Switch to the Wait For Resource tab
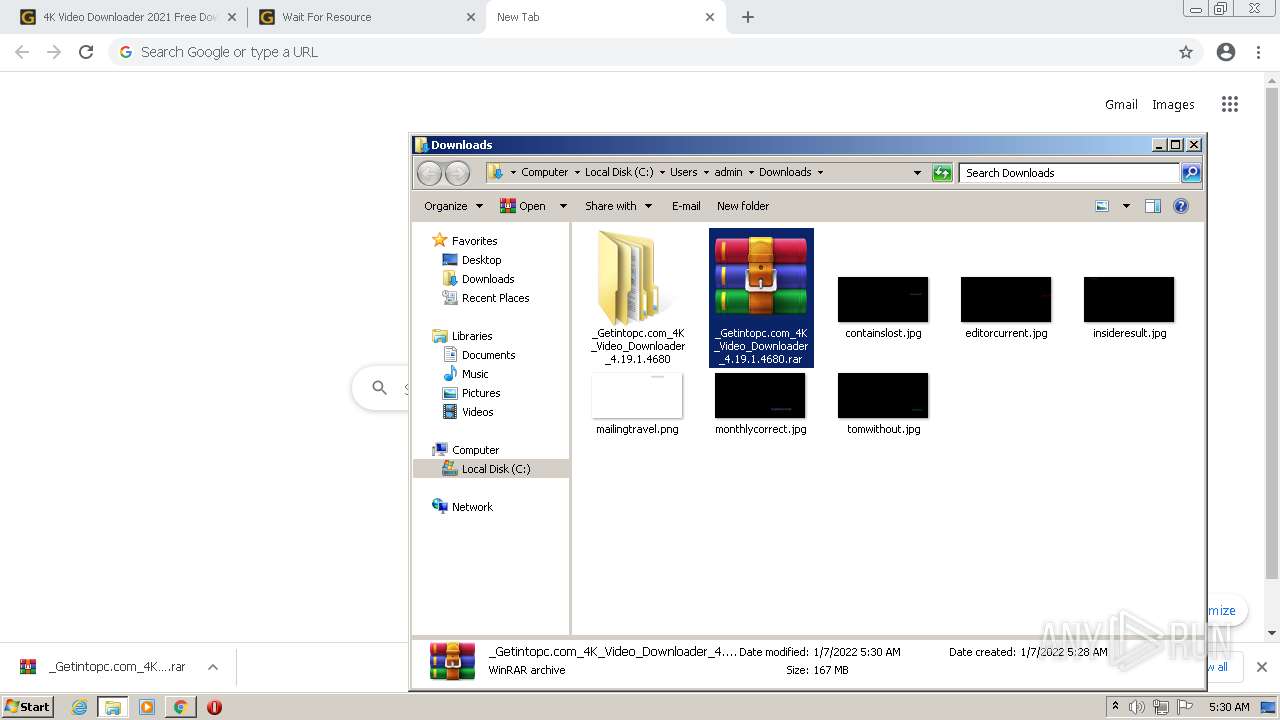This screenshot has width=1280, height=720. pos(365,17)
